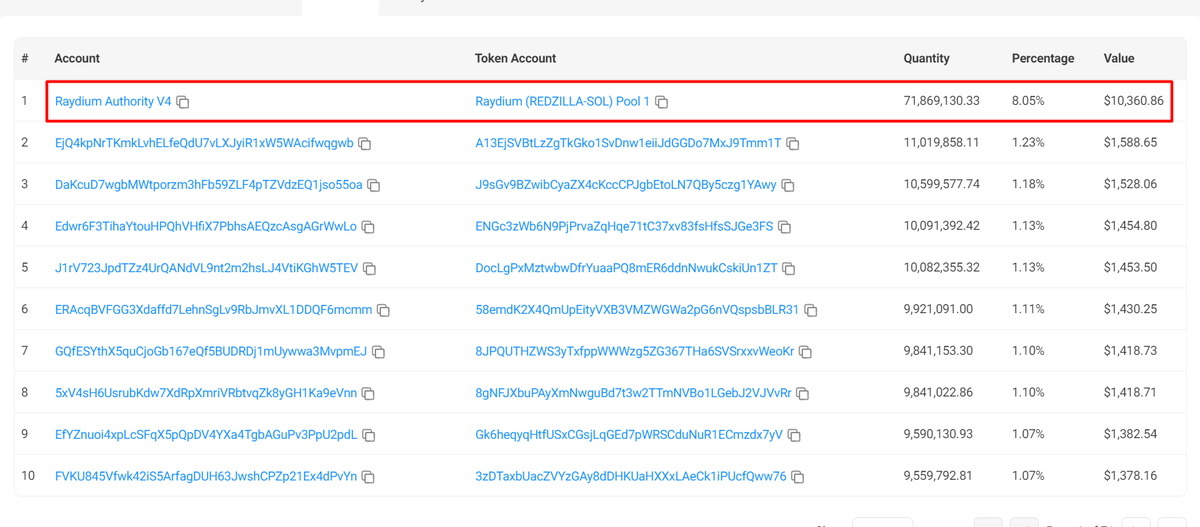Copy the token account starting with J9sGv9BZwib

pos(788,185)
